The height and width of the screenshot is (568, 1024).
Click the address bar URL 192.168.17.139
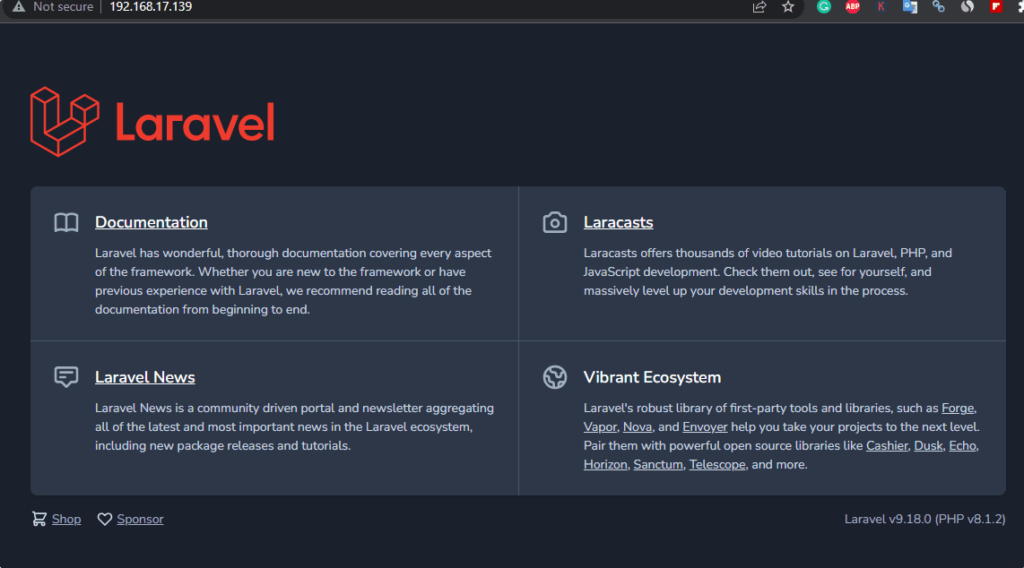click(151, 7)
